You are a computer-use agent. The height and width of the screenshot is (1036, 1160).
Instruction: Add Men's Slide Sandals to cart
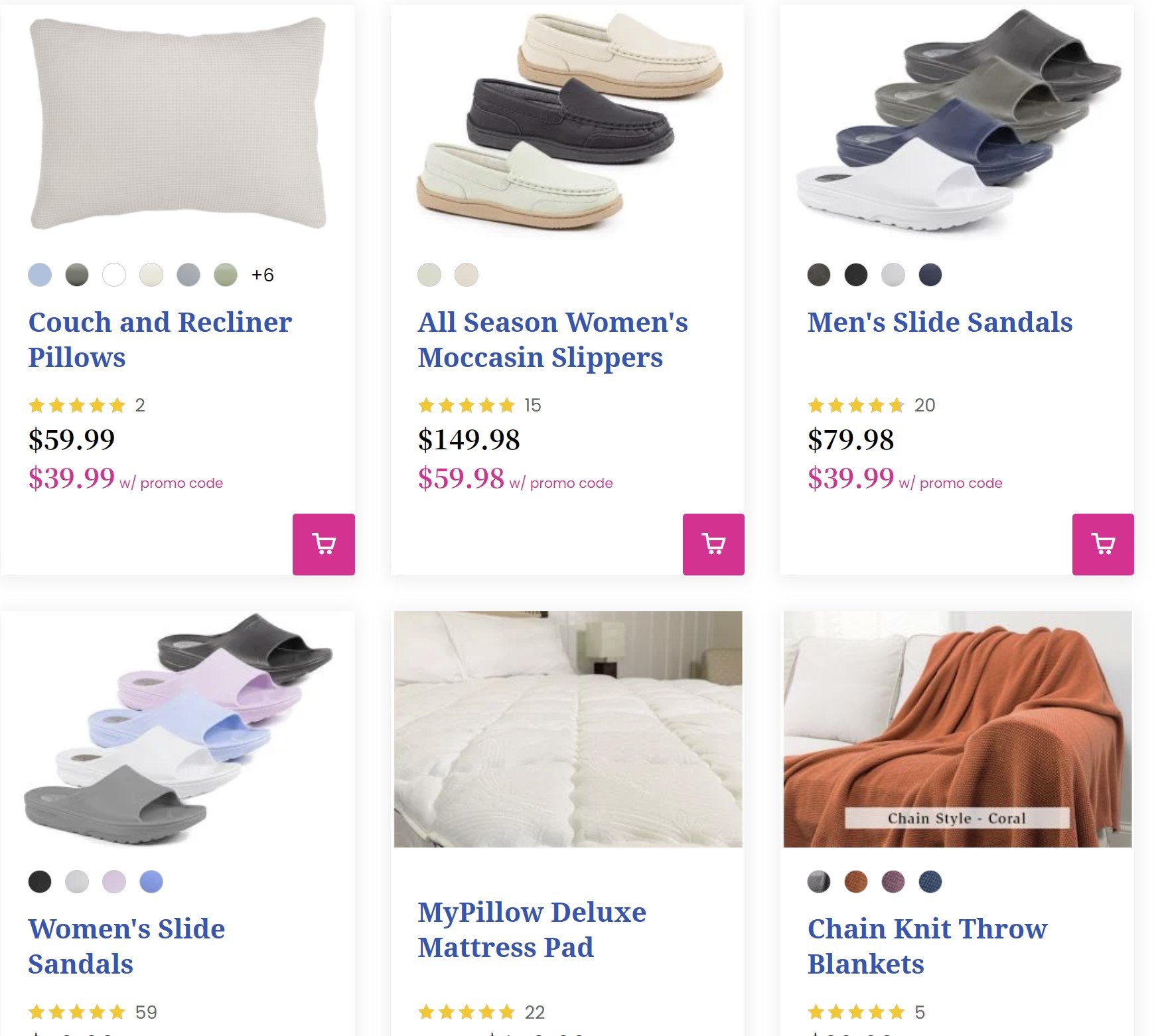tap(1103, 544)
